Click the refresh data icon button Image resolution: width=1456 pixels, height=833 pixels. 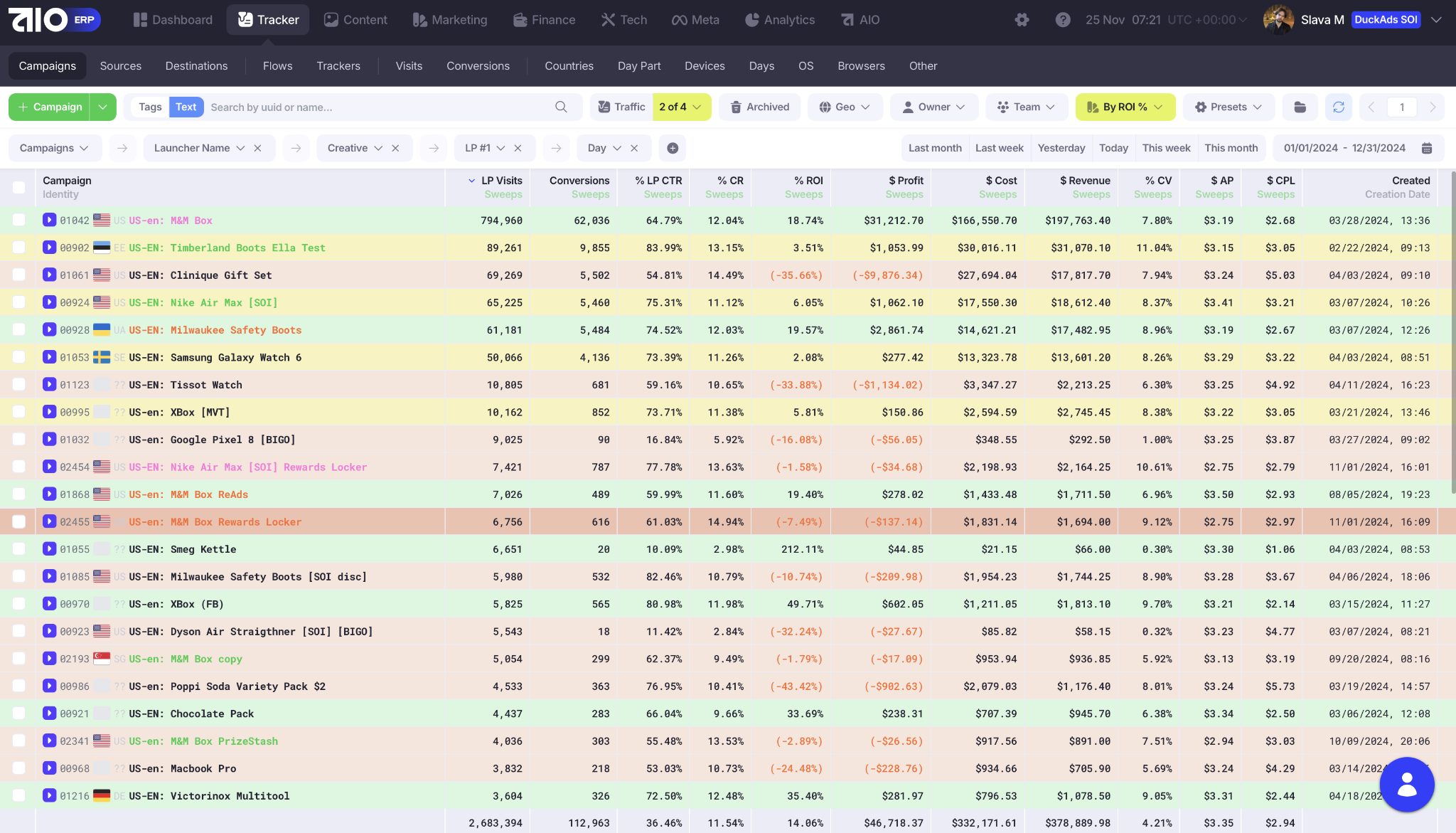tap(1339, 107)
